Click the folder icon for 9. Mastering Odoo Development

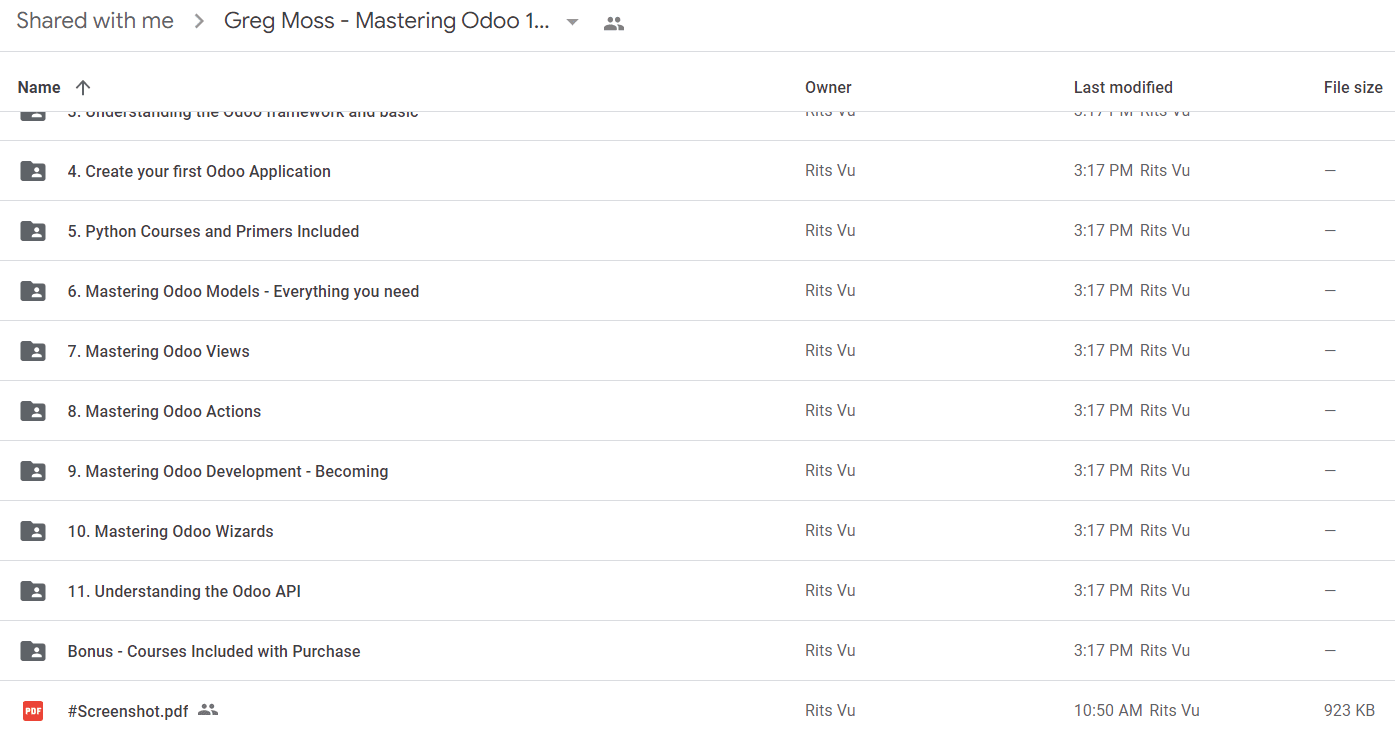(x=33, y=471)
